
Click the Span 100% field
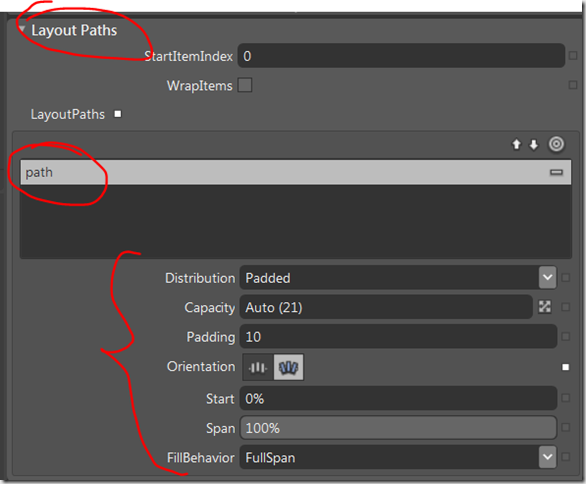[398, 428]
